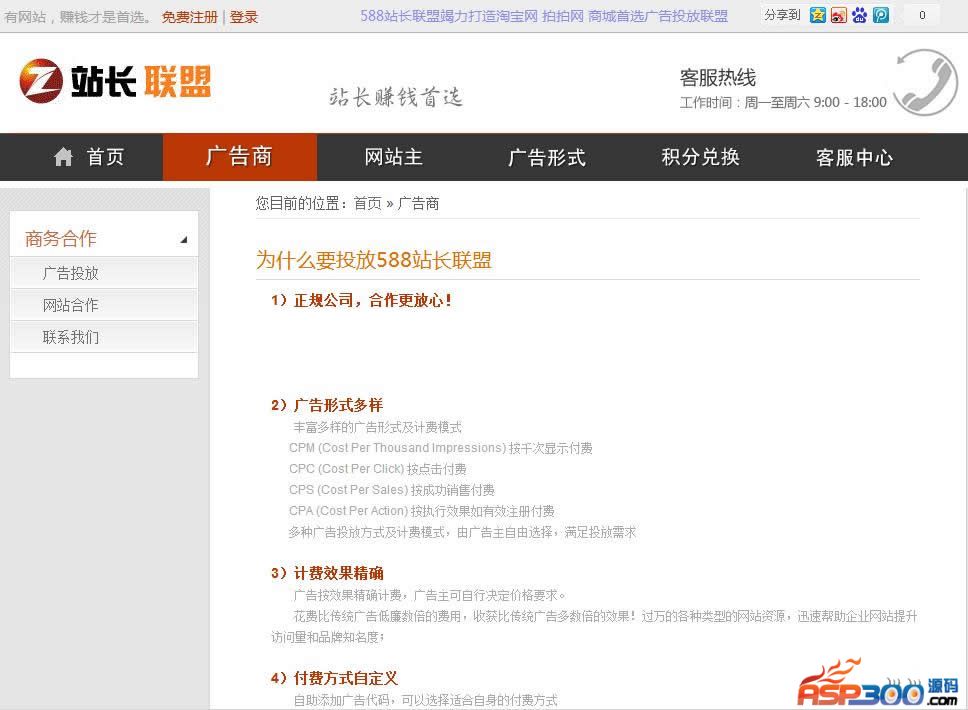
Task: Click the telephone hotline icon
Action: (x=925, y=82)
